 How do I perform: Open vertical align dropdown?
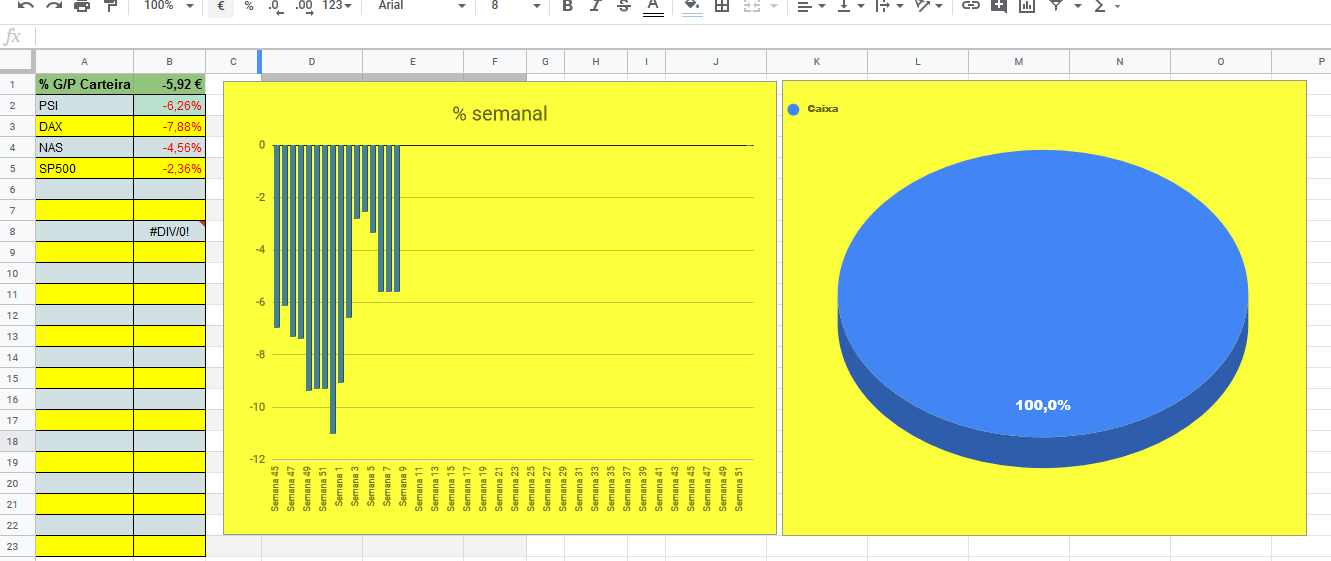[850, 6]
